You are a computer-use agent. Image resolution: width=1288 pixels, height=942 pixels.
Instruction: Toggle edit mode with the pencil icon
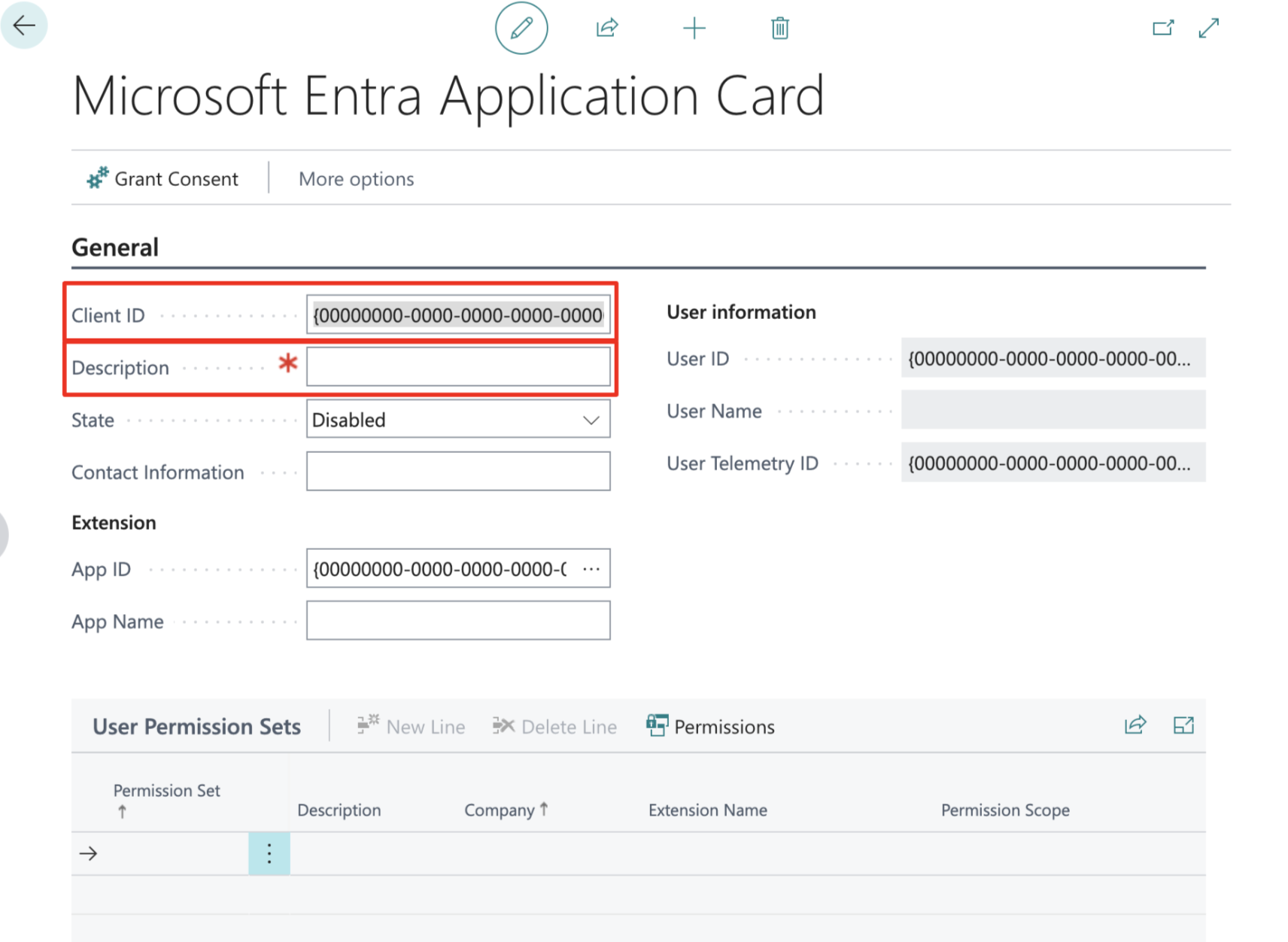pos(521,28)
